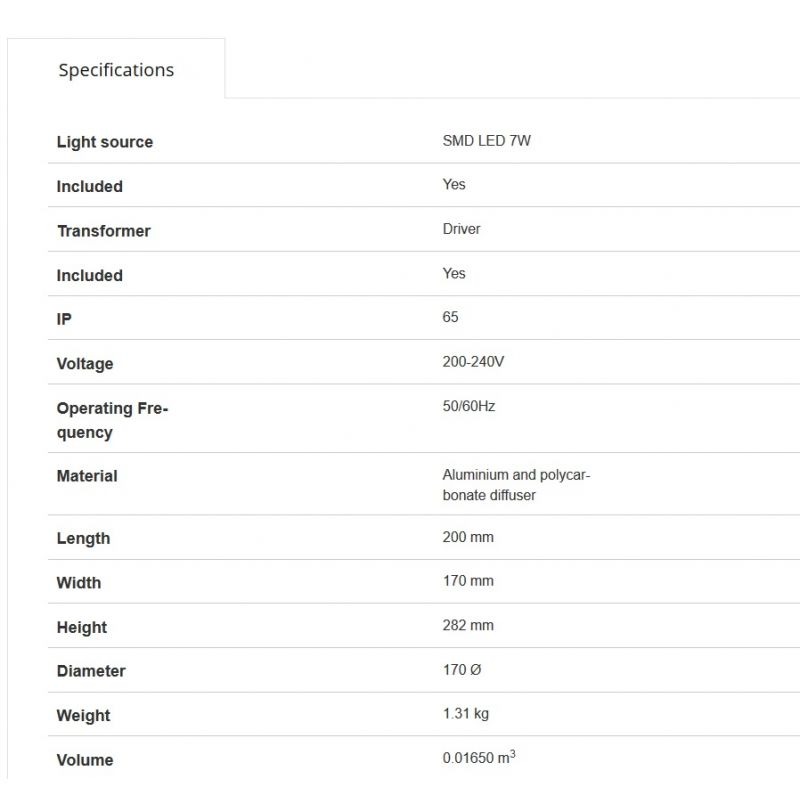Click the Driver value text
This screenshot has height=800, width=800.
(x=461, y=229)
